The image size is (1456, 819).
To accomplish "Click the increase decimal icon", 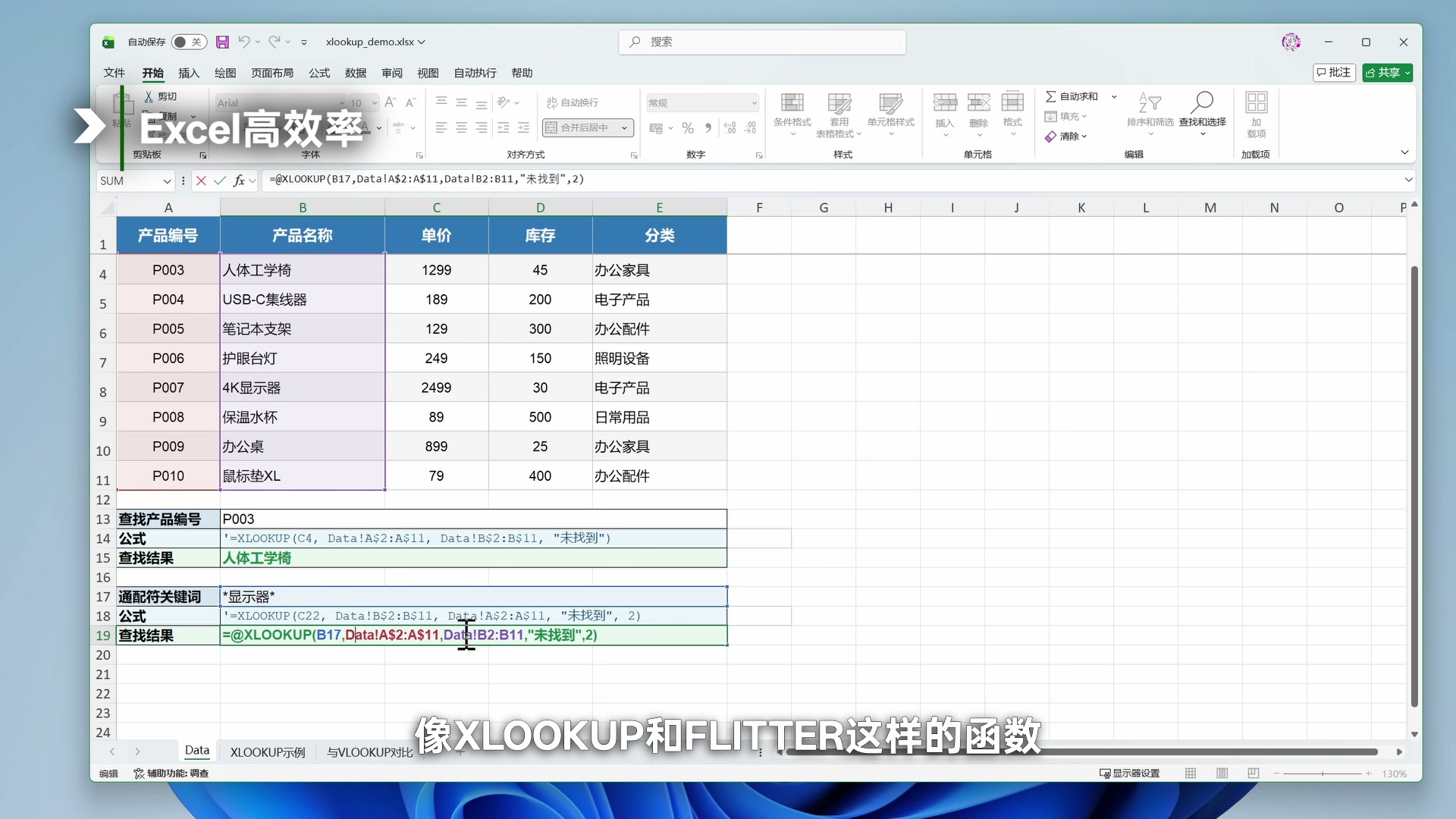I will pyautogui.click(x=730, y=127).
